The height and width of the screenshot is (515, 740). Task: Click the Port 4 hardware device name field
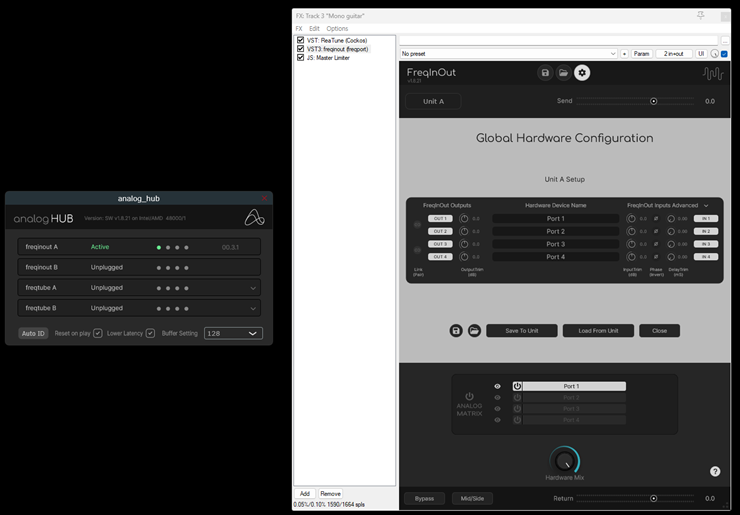(x=555, y=257)
